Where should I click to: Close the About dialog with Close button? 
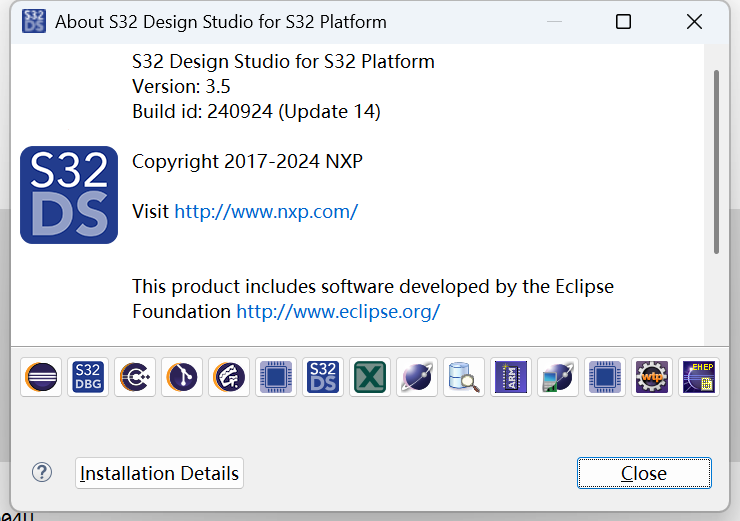[x=644, y=473]
